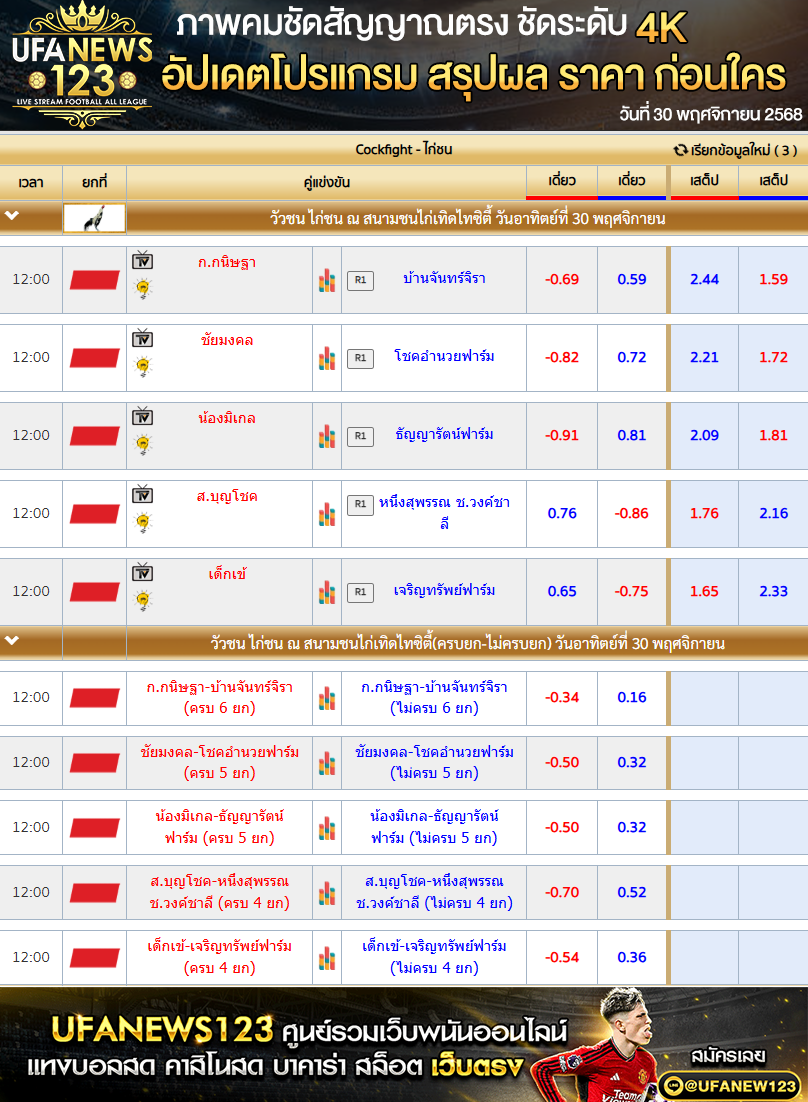Viewport: 808px width, 1102px height.
Task: Click the refresh icon next to เรียกข้อมูลใหม่
Action: [680, 150]
